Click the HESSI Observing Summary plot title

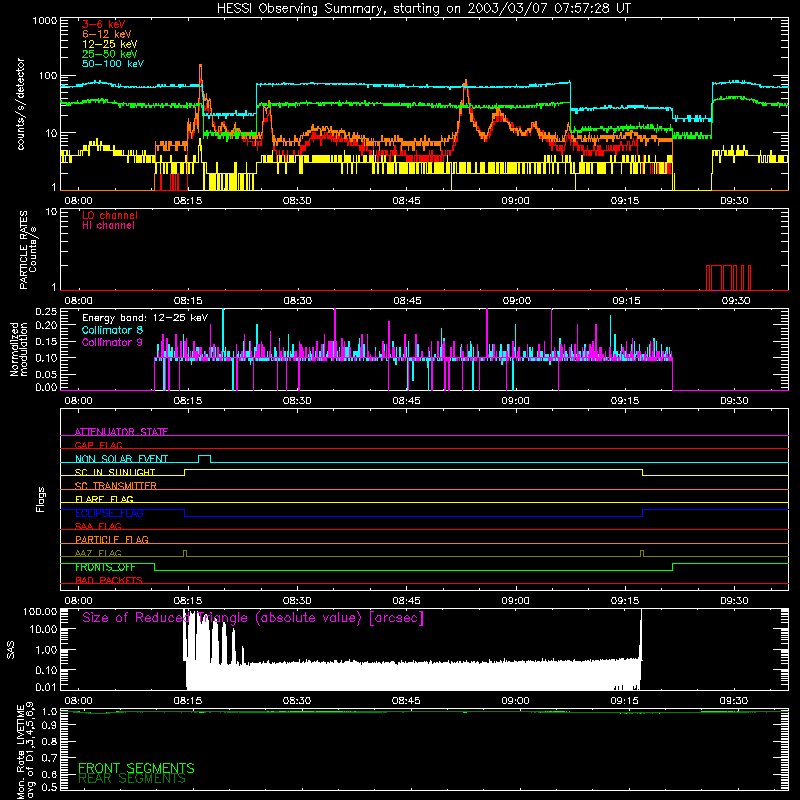tap(424, 9)
